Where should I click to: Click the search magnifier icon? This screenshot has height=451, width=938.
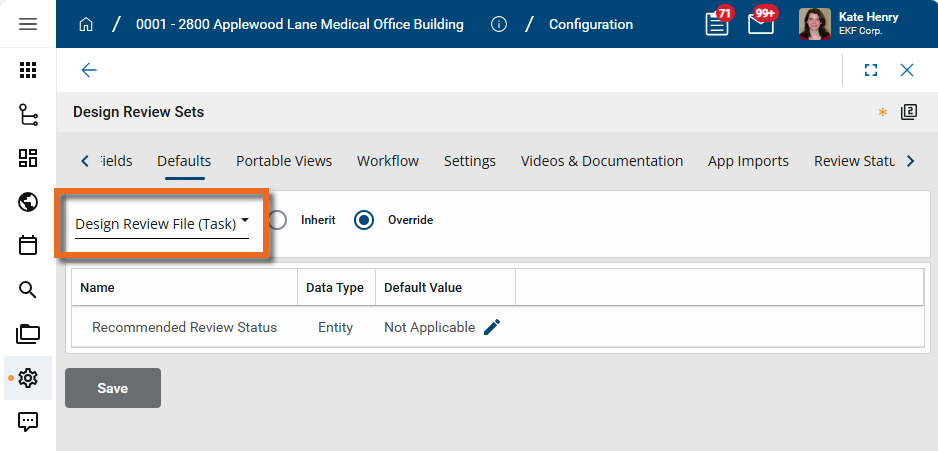click(x=28, y=290)
